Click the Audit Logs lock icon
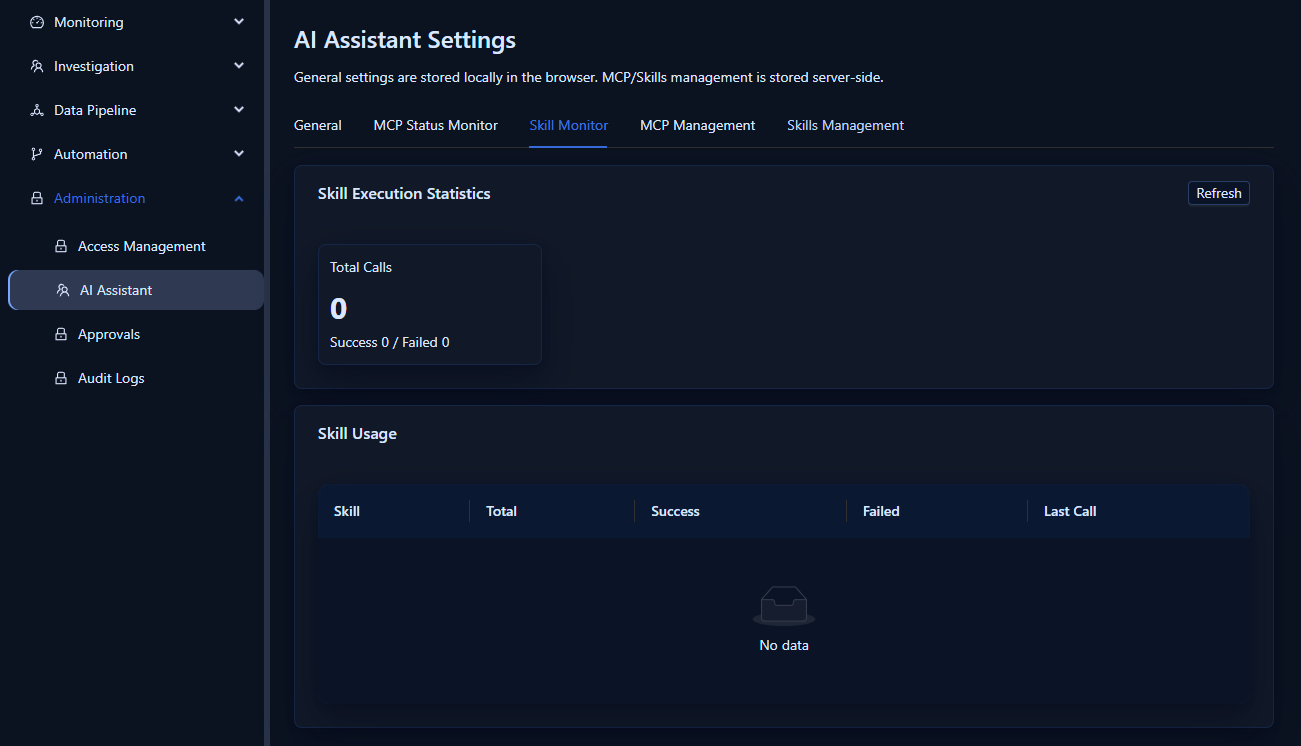The height and width of the screenshot is (746, 1301). coord(61,378)
